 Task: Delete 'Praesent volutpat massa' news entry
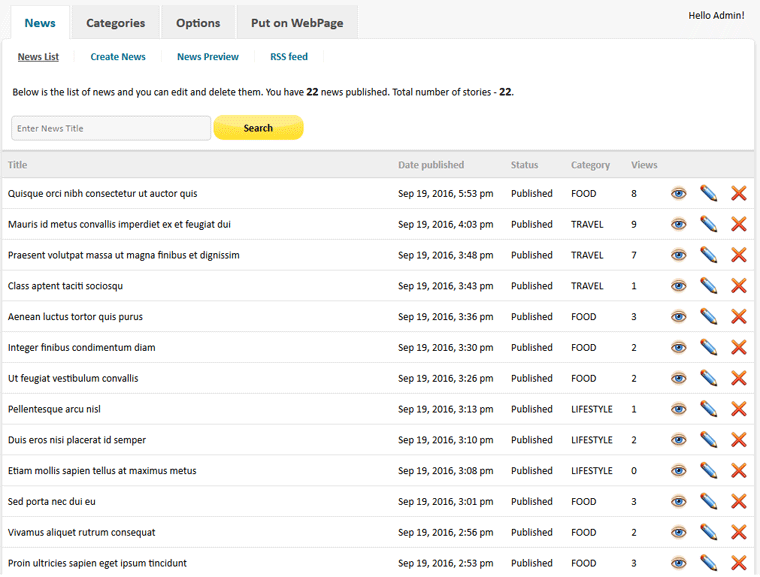tap(739, 255)
